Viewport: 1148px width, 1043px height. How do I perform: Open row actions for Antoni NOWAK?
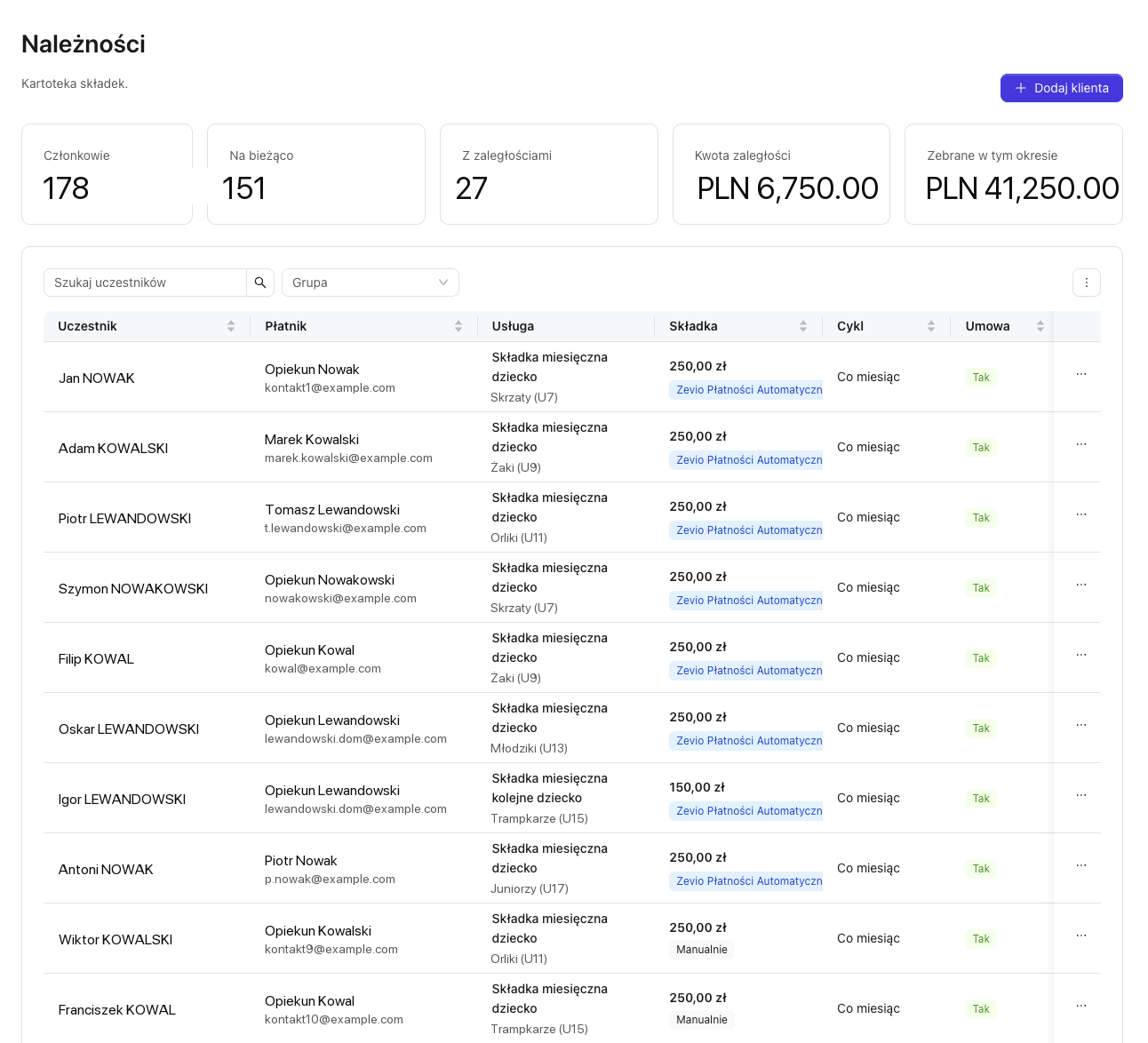click(1081, 865)
